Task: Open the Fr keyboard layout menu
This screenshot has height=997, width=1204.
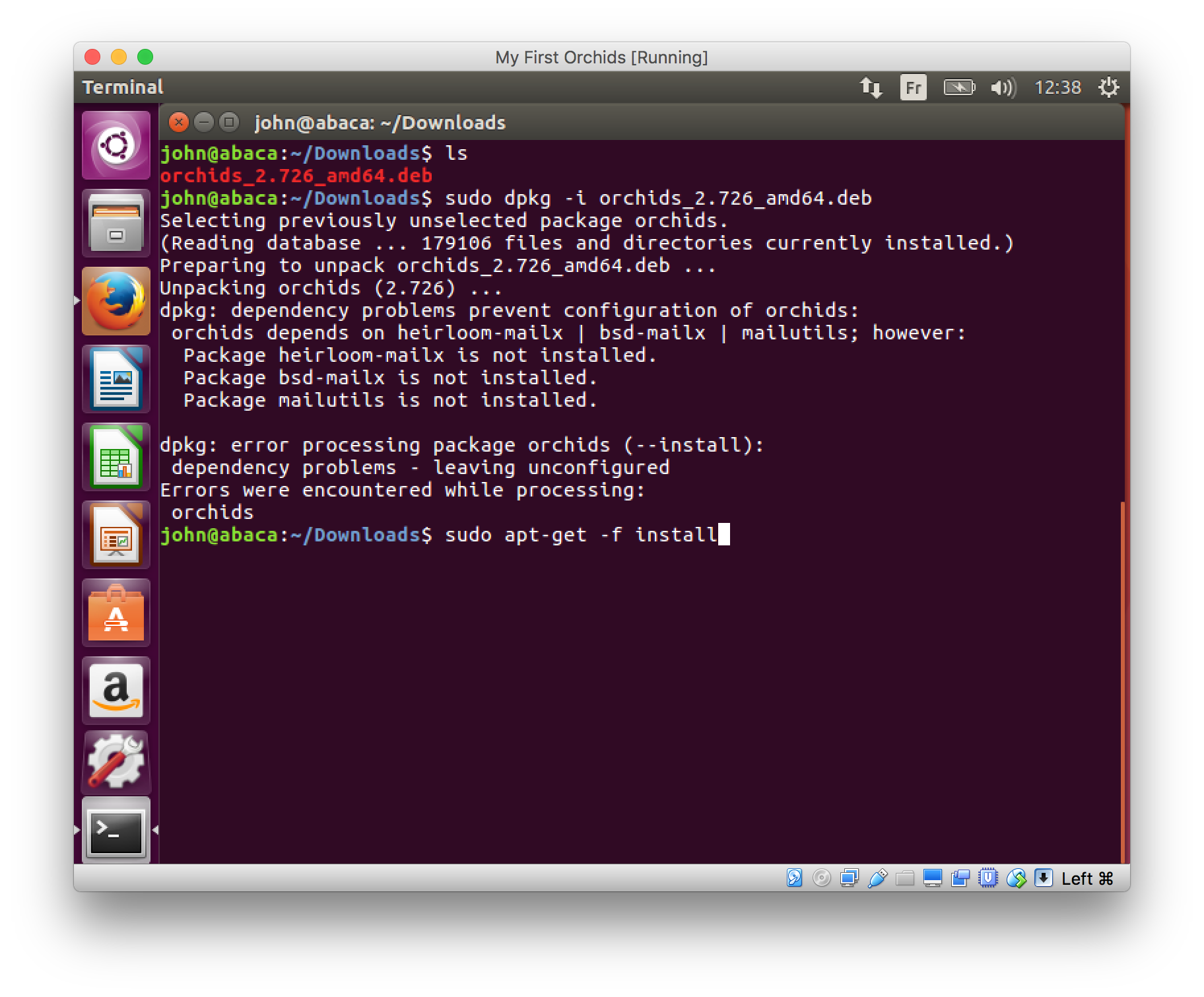Action: [x=913, y=87]
